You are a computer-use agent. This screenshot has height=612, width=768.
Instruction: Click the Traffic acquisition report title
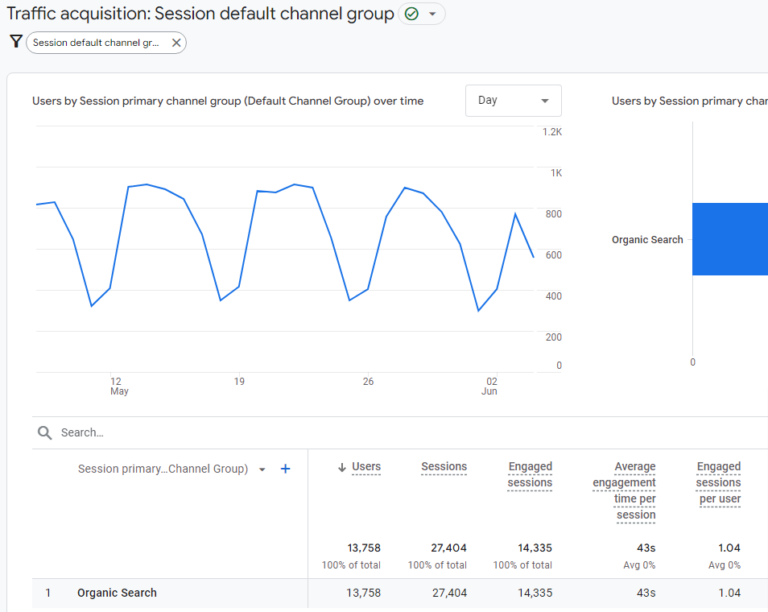[200, 14]
